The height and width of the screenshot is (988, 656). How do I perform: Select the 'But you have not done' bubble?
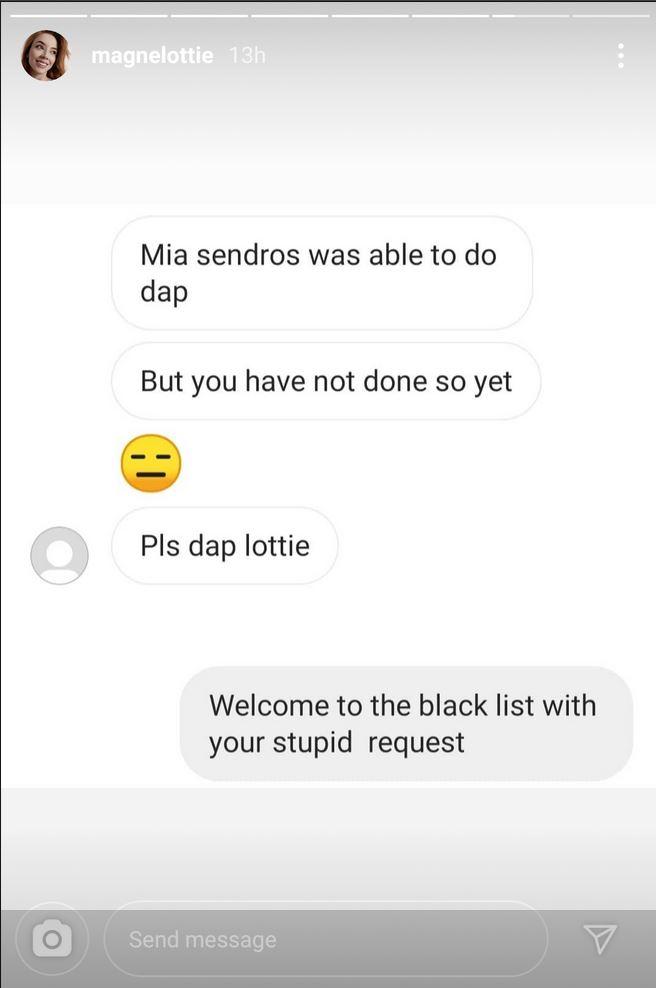click(326, 381)
